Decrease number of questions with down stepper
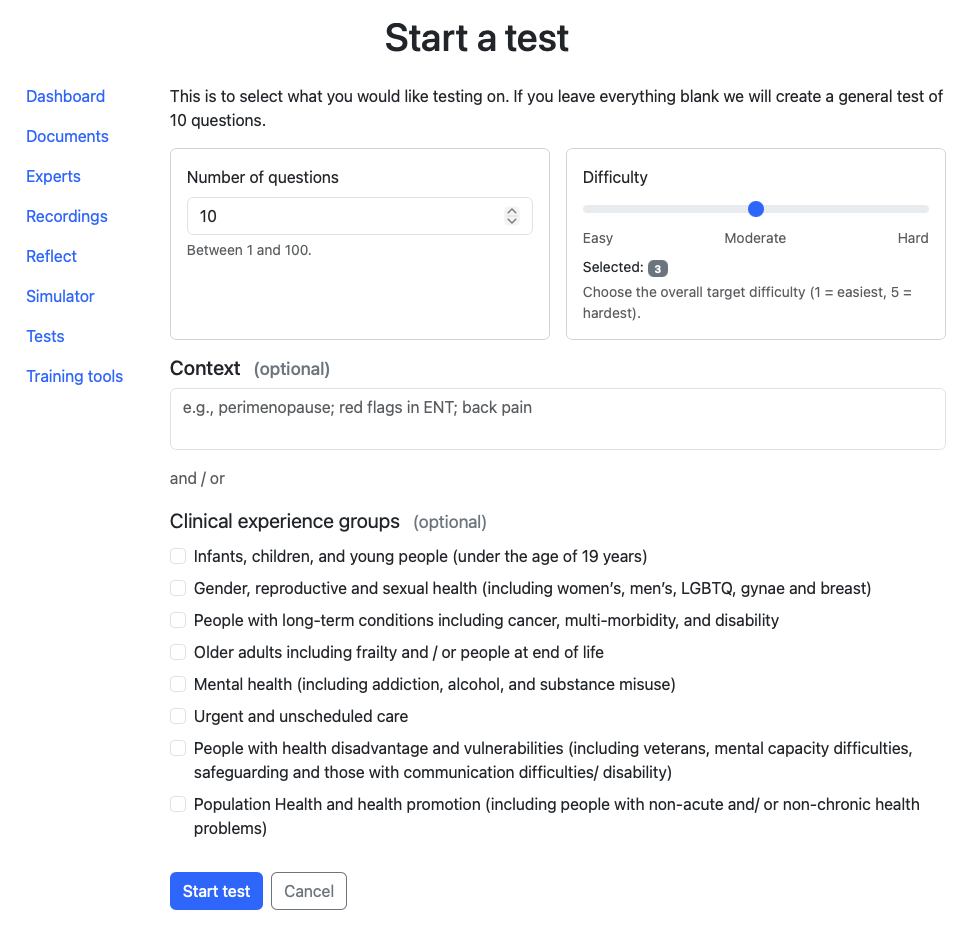Viewport: 970px width, 927px height. 511,220
